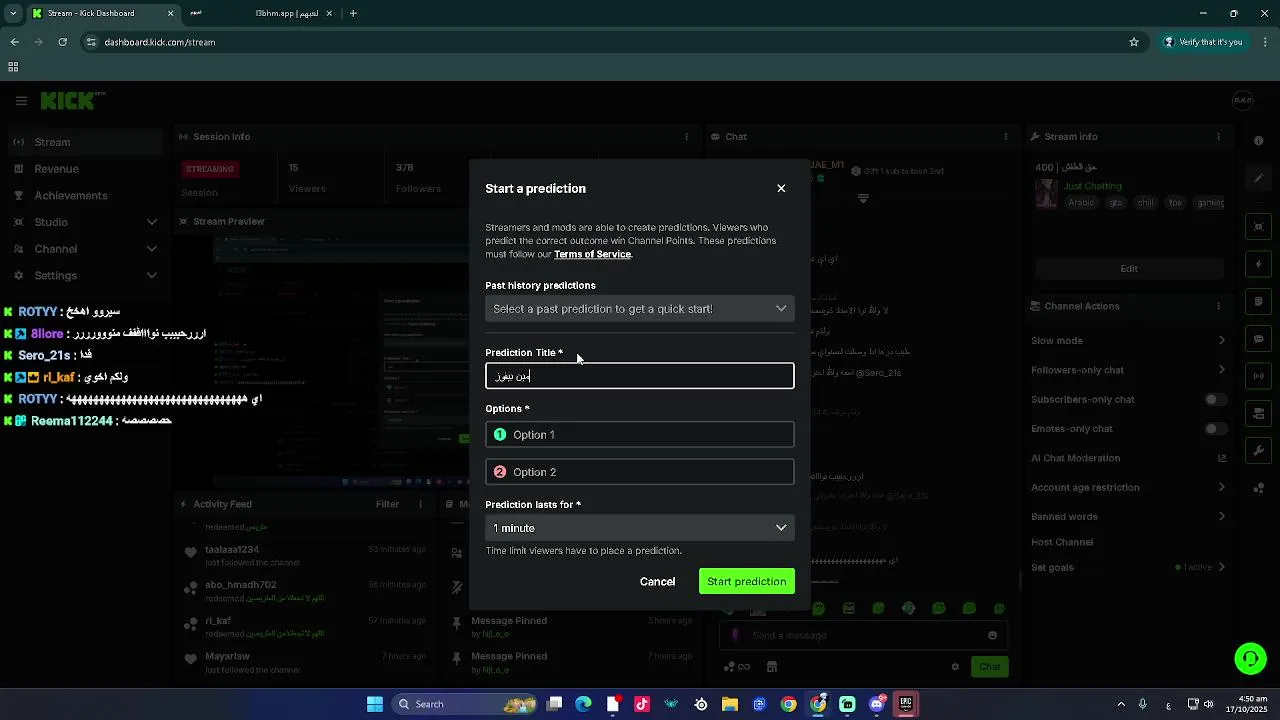The height and width of the screenshot is (720, 1280).
Task: Click the Option 1 input field
Action: [640, 435]
